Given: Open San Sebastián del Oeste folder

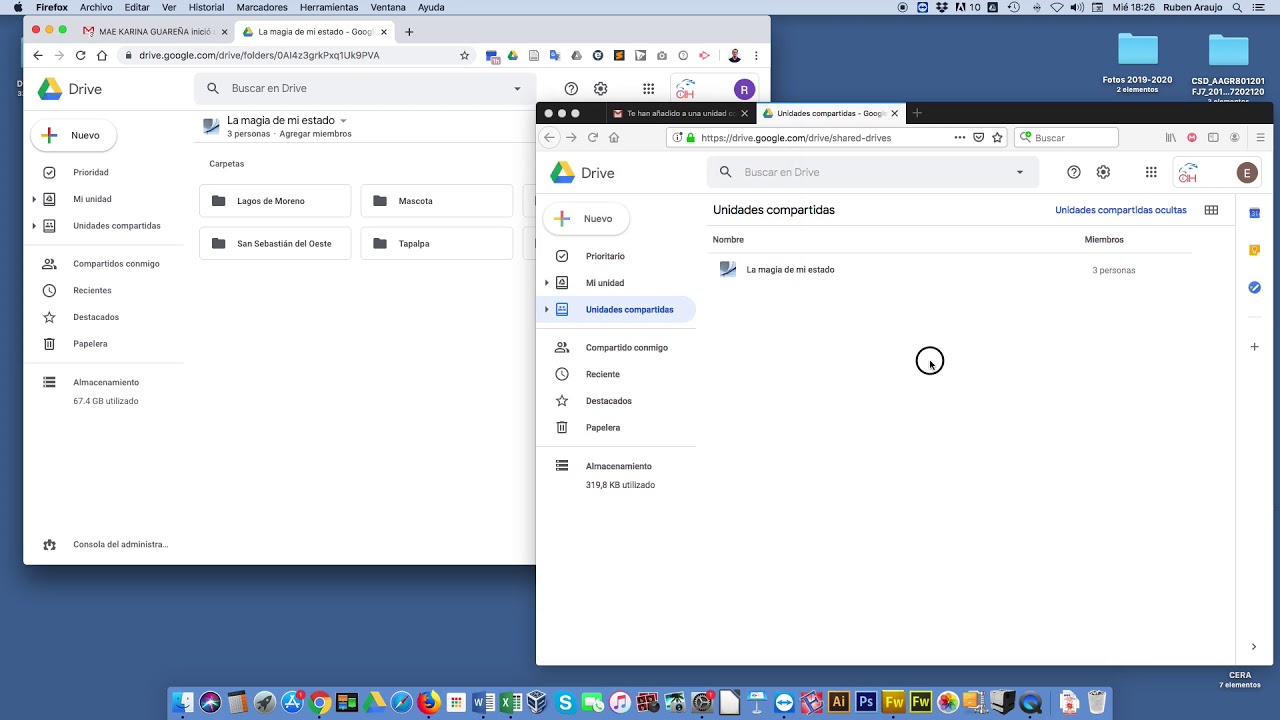Looking at the screenshot, I should [x=275, y=243].
